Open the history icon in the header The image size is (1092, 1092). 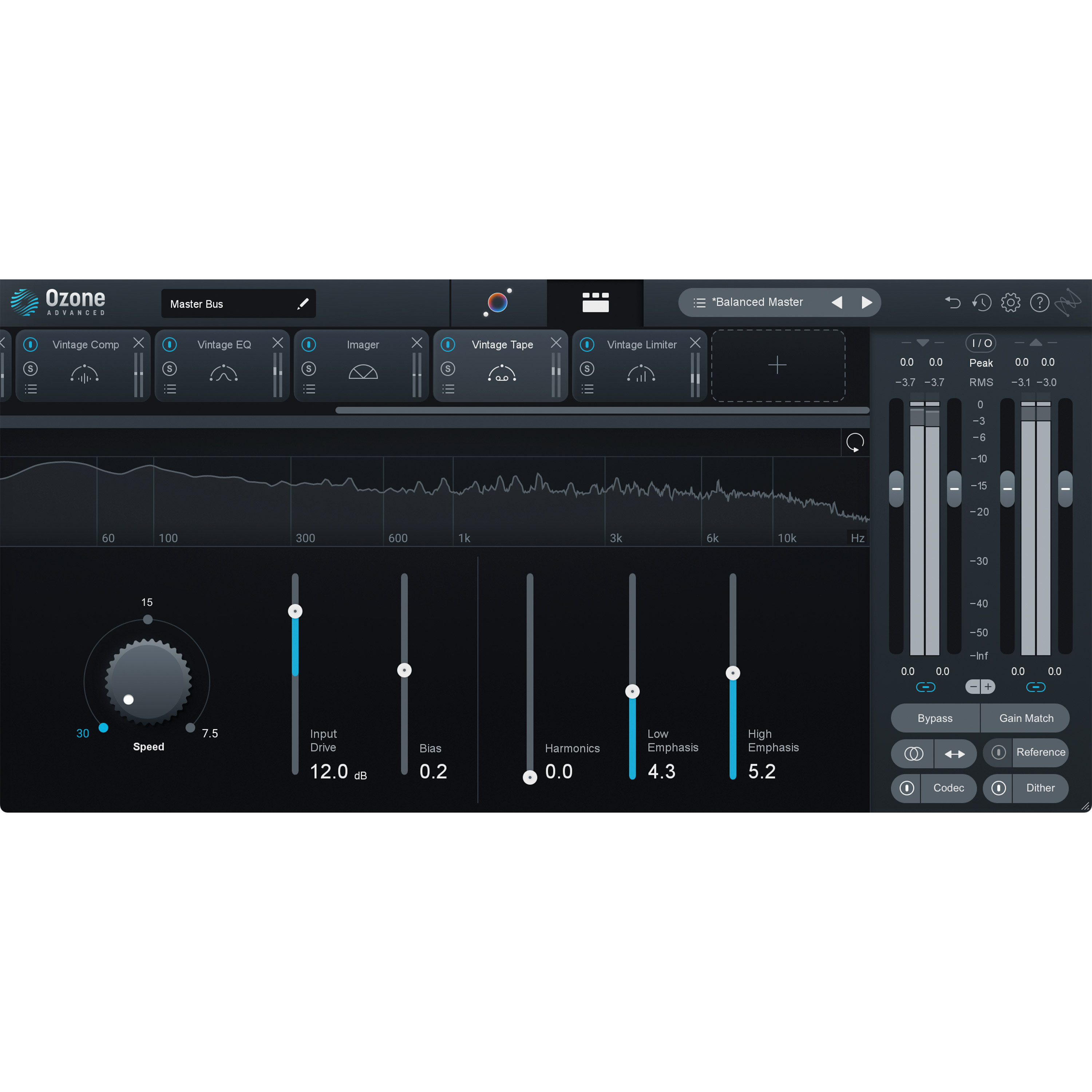tap(982, 303)
